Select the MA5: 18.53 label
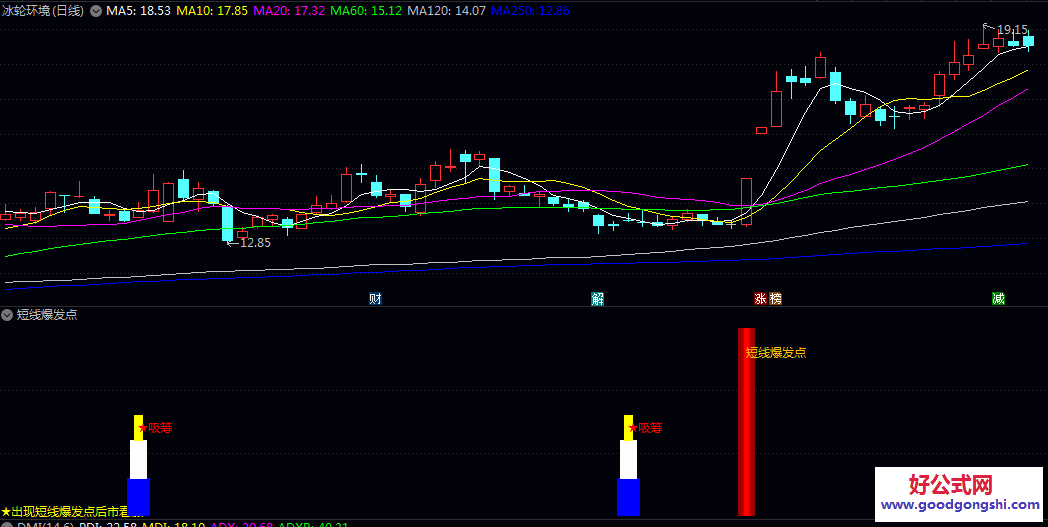 138,11
